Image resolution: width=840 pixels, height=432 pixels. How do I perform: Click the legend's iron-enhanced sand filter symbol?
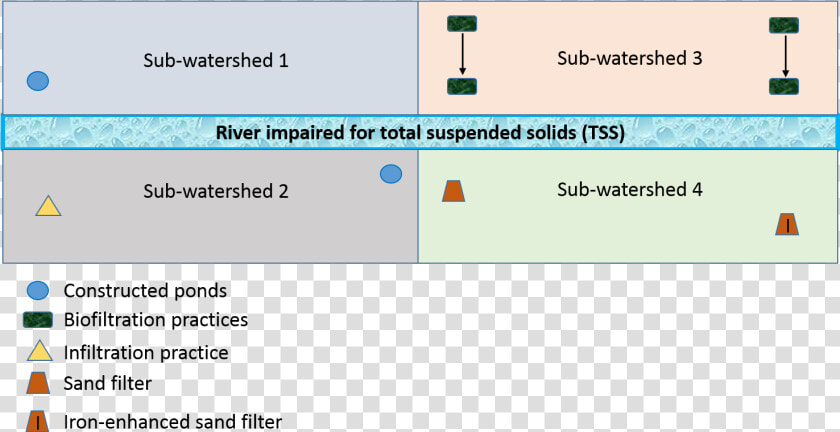coord(38,422)
